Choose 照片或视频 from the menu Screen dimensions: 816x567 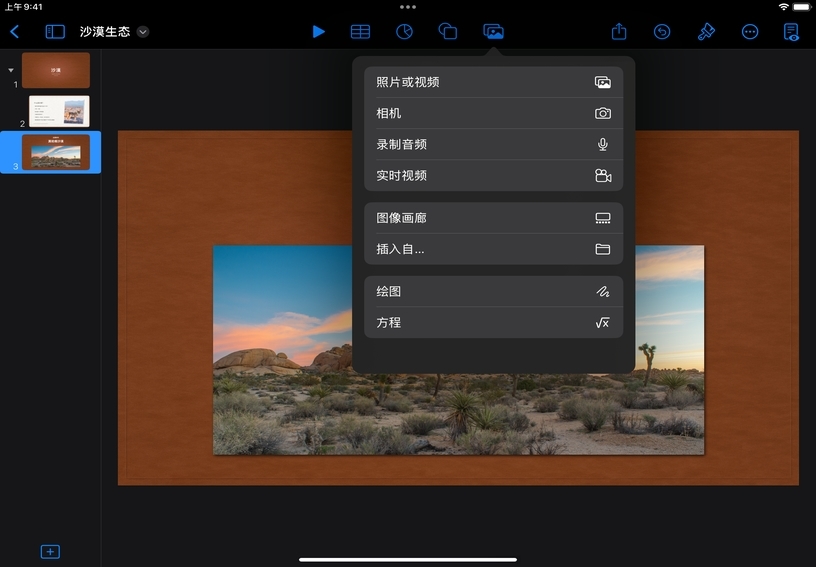(x=493, y=82)
